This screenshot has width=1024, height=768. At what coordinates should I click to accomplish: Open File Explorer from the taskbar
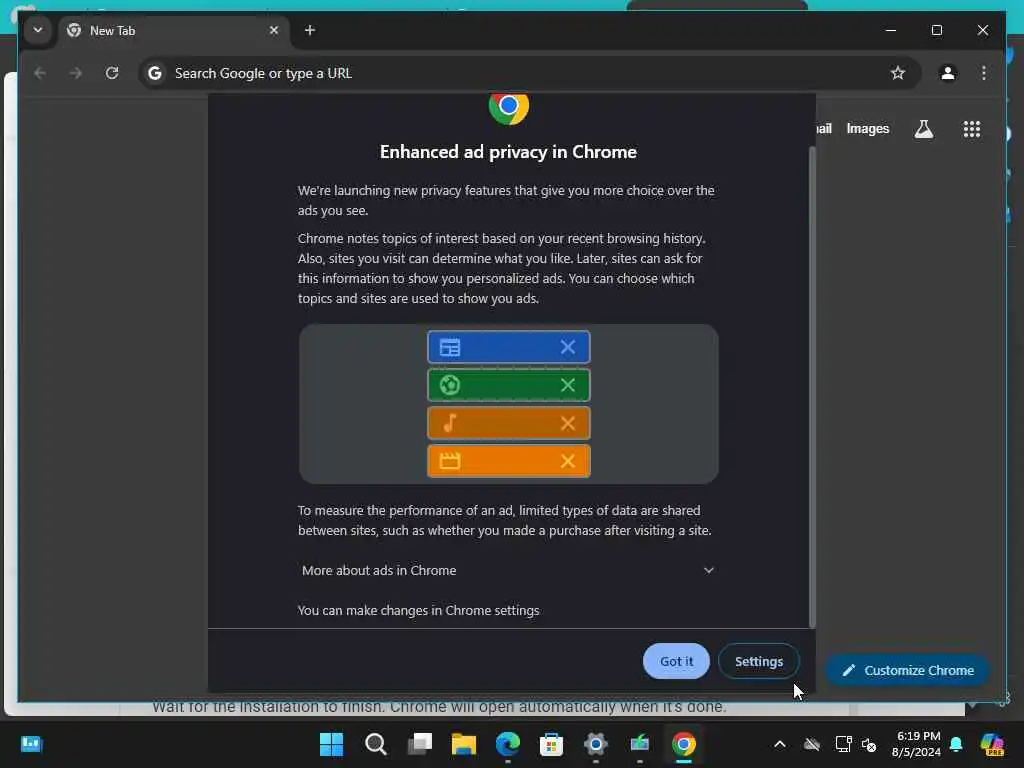[464, 744]
